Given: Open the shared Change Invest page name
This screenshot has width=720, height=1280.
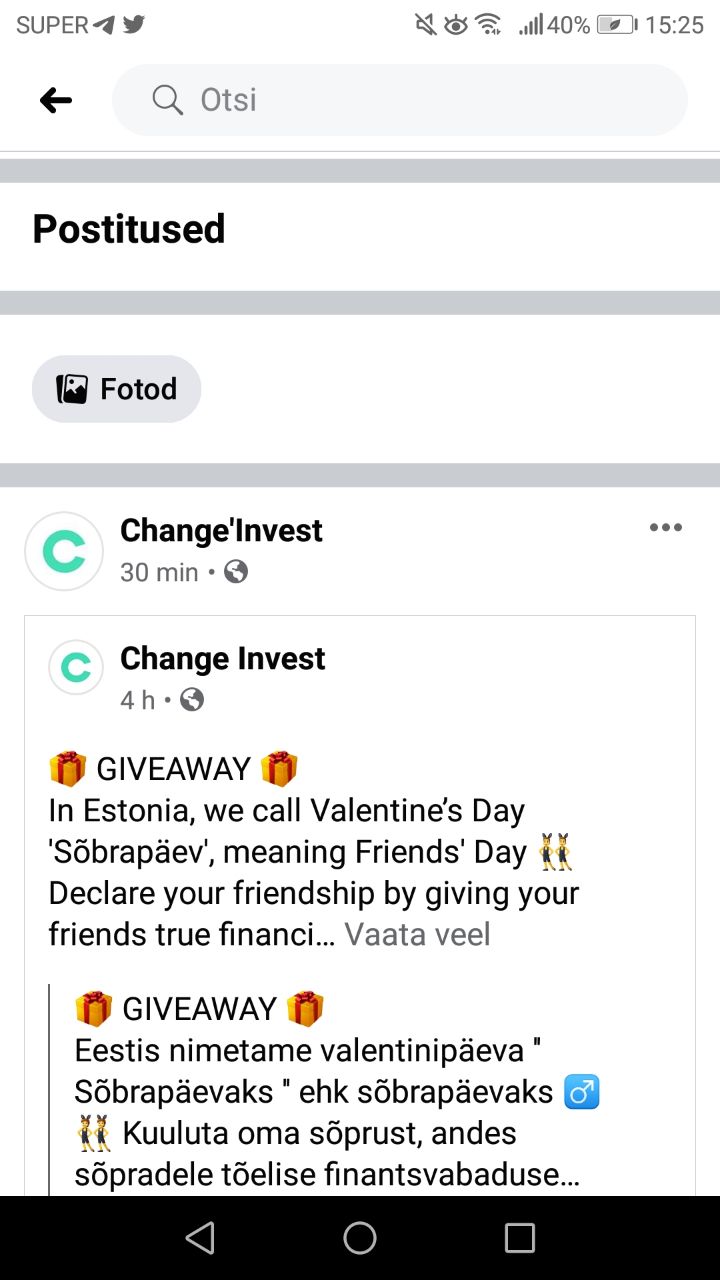Looking at the screenshot, I should pyautogui.click(x=222, y=658).
